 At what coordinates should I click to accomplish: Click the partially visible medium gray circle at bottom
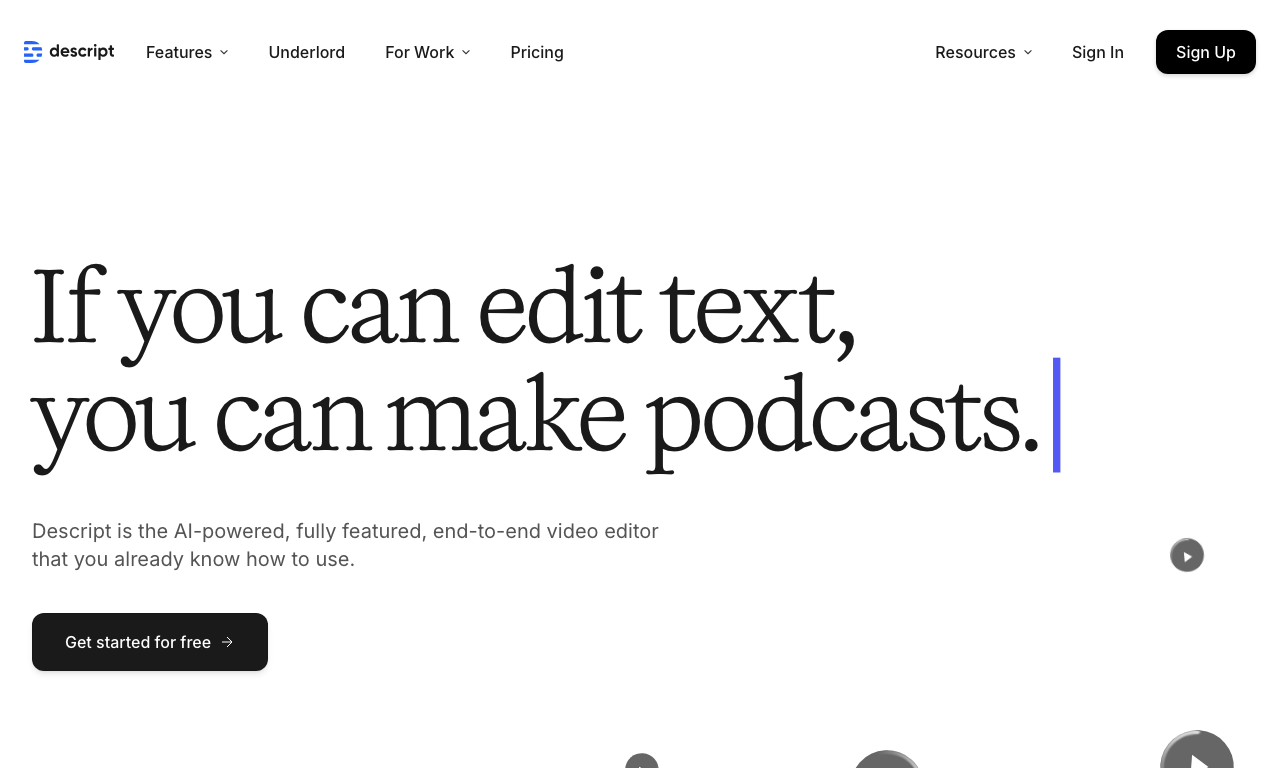pos(886,759)
